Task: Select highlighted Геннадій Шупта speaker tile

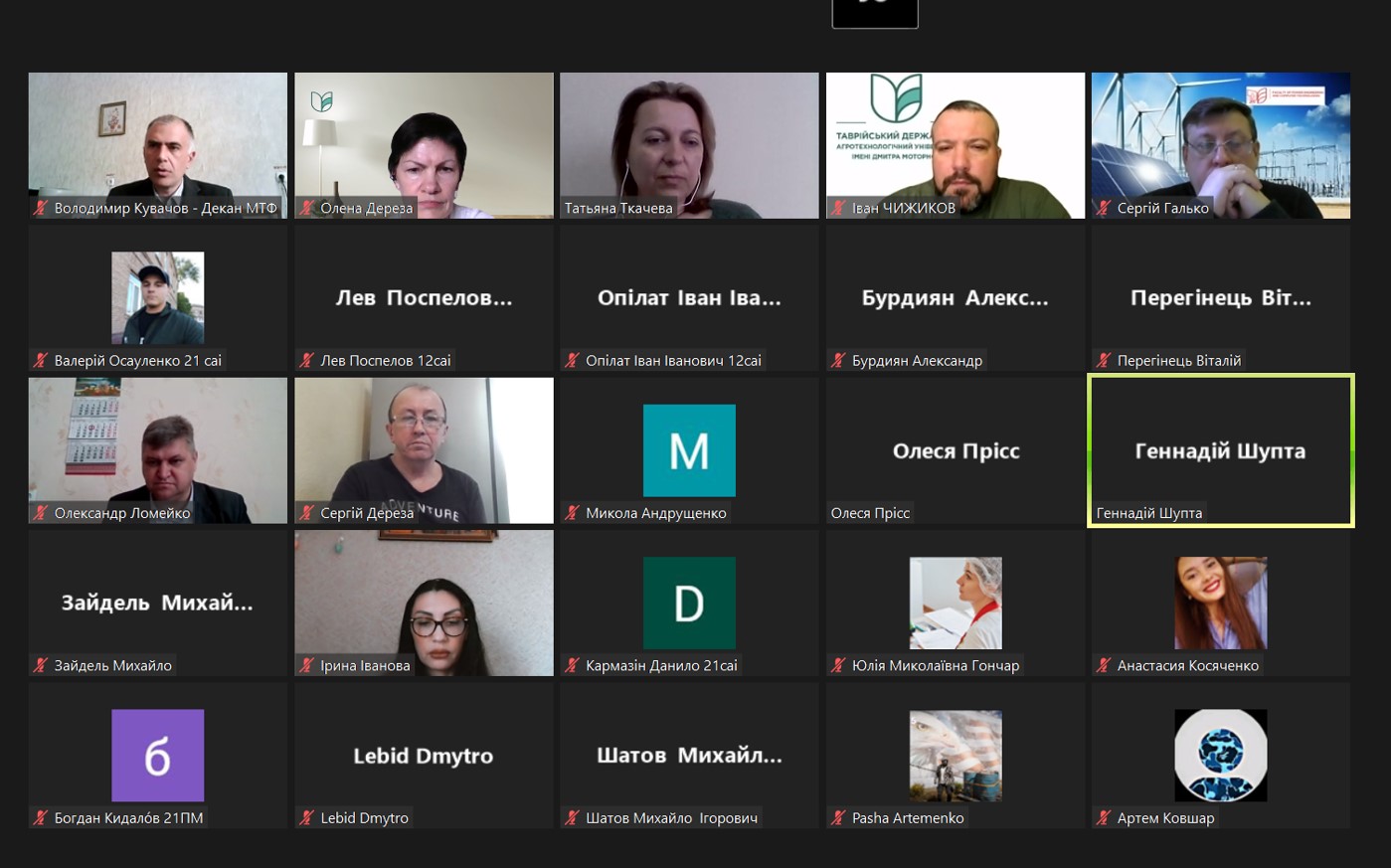Action: click(1221, 450)
